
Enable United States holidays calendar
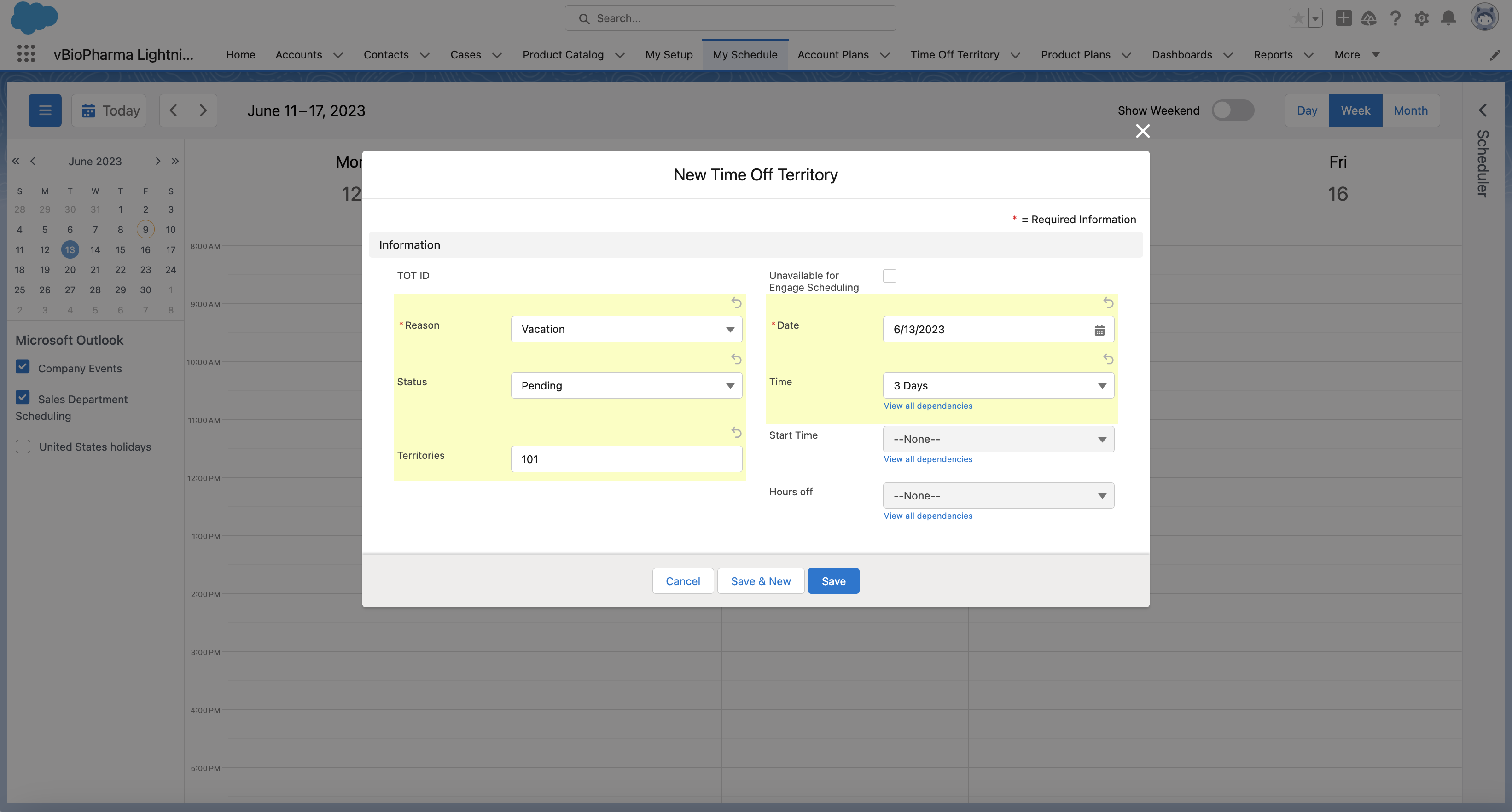(x=23, y=447)
